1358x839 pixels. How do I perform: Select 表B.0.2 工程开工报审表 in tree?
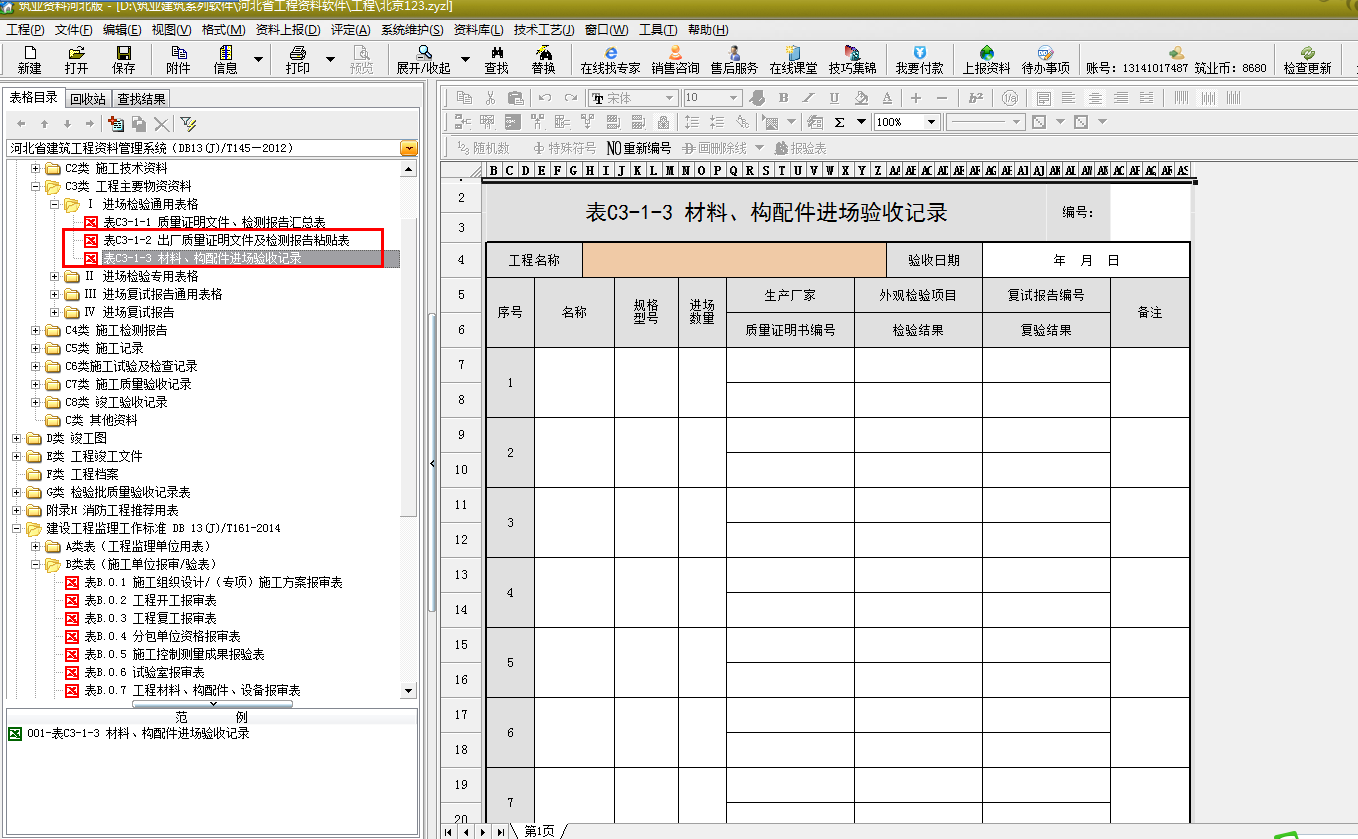coord(150,601)
